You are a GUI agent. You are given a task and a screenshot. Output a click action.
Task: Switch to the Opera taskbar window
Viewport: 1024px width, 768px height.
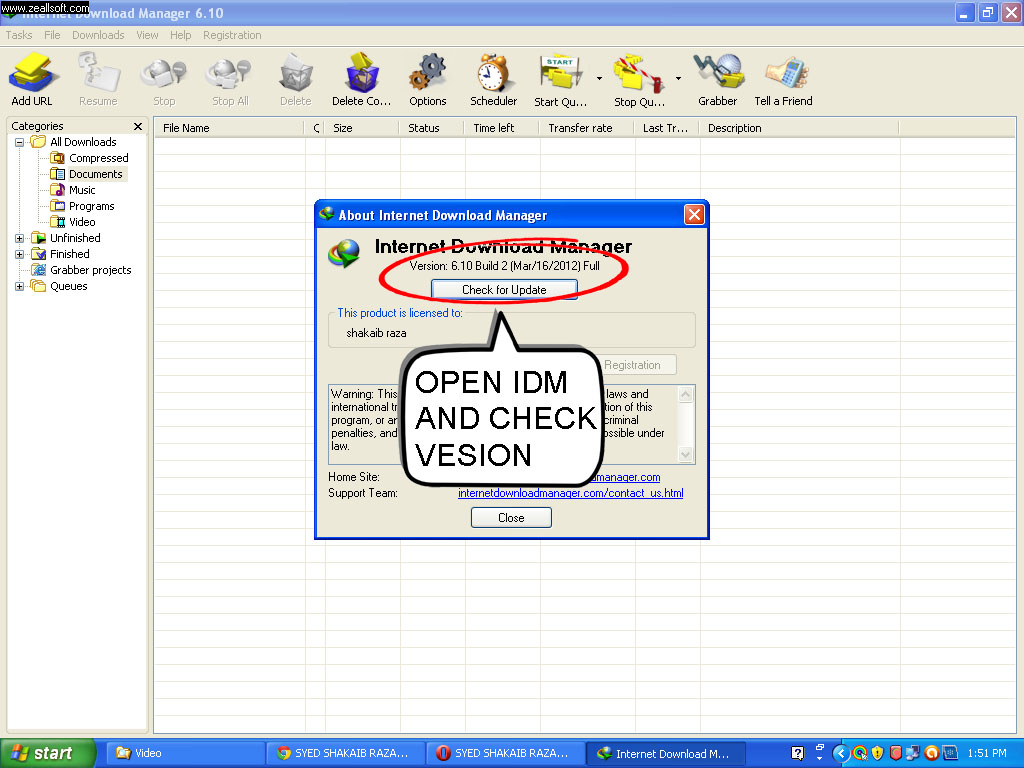click(x=505, y=753)
